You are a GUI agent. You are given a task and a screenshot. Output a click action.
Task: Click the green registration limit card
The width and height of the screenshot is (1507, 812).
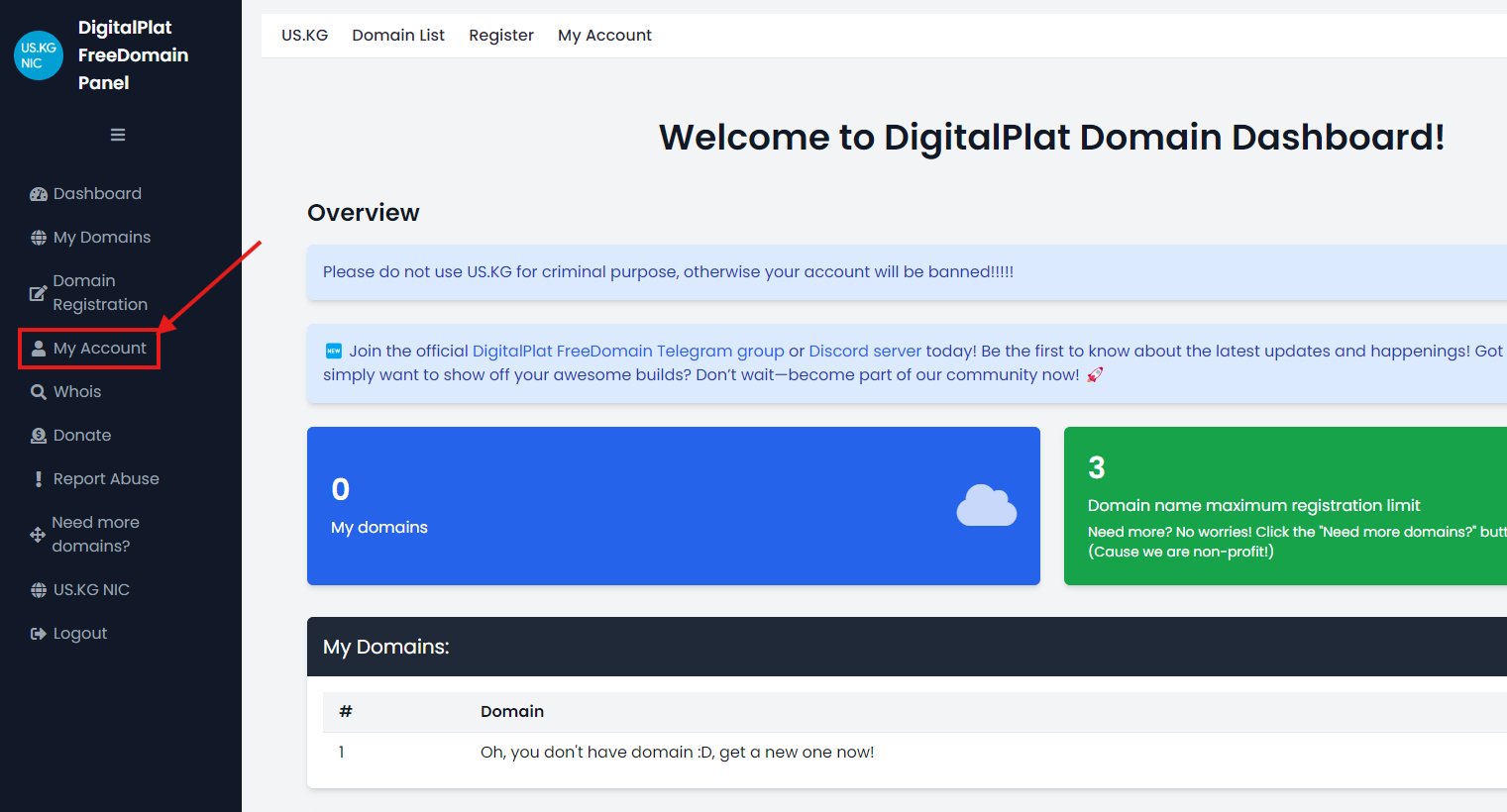coord(1285,506)
